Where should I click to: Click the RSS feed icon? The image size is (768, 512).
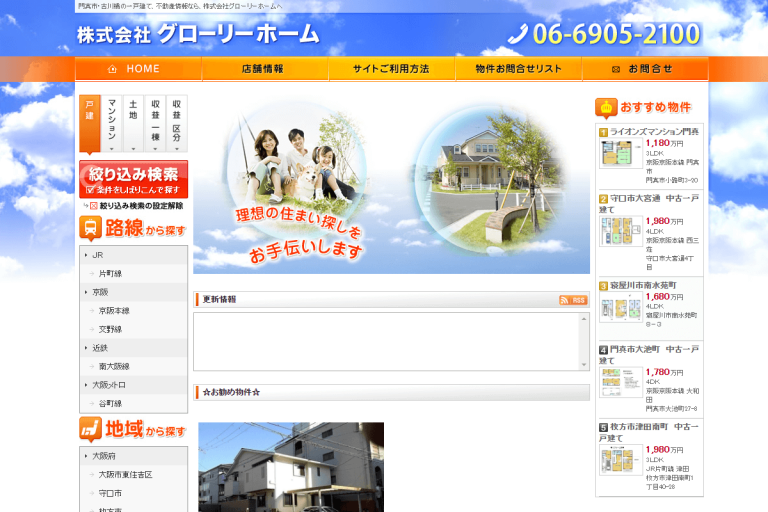tap(573, 300)
